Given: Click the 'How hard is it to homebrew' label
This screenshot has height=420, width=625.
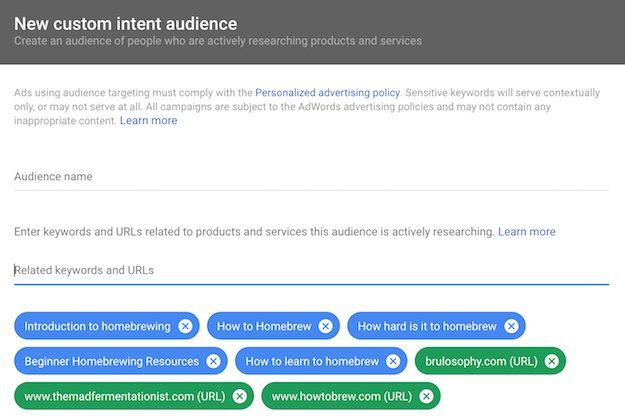Looking at the screenshot, I should [425, 326].
